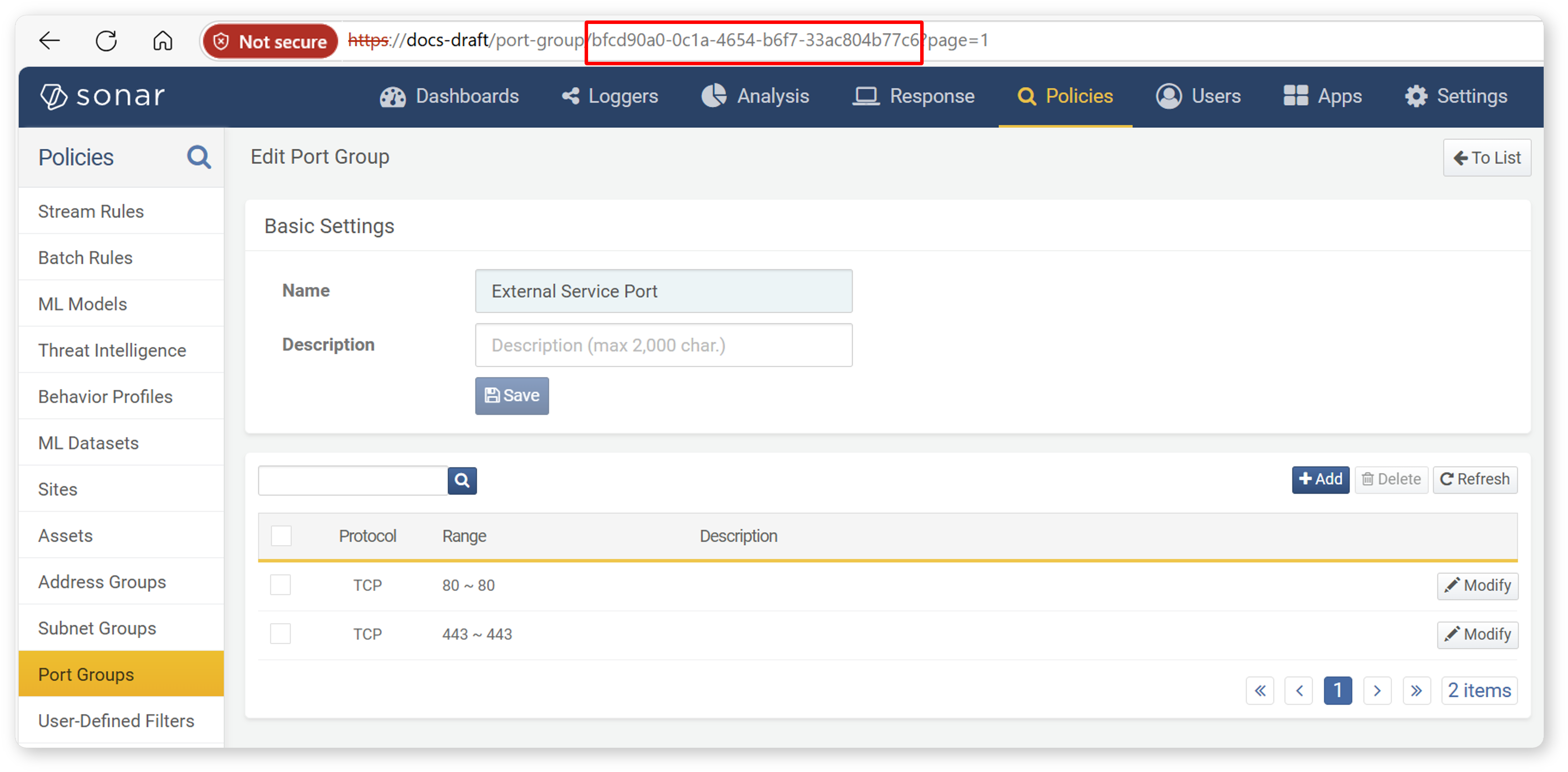Click the Not secure badge
The image size is (1568, 772).
point(271,41)
